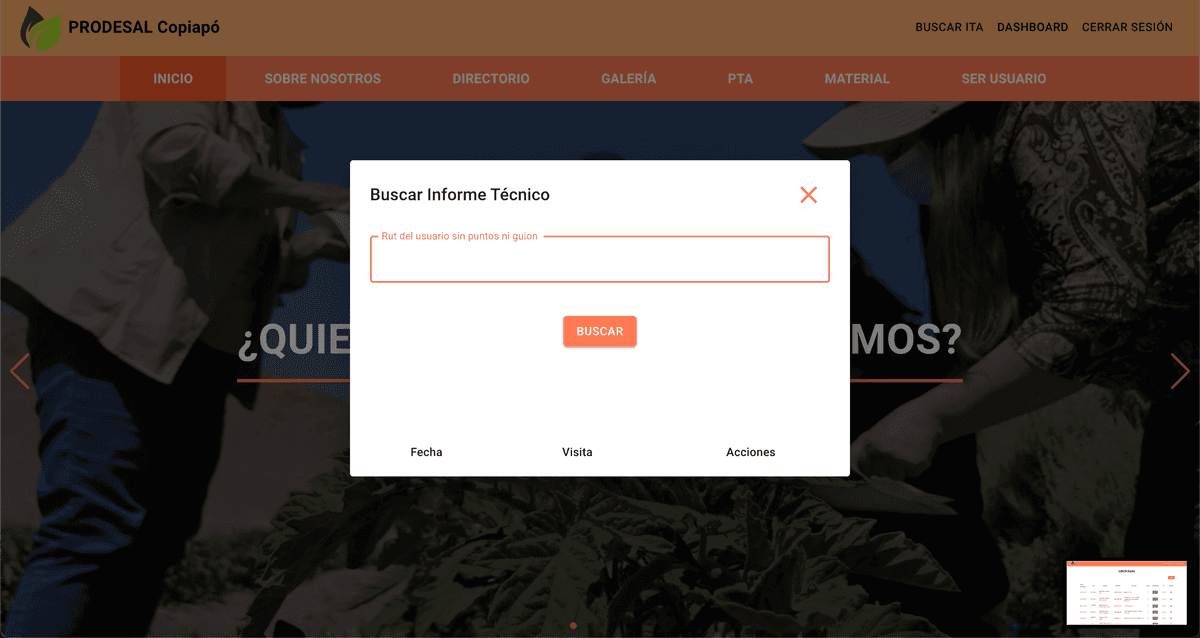Screen dimensions: 1200x638
Task: Click the BUSCAR button in dialog
Action: tap(600, 331)
